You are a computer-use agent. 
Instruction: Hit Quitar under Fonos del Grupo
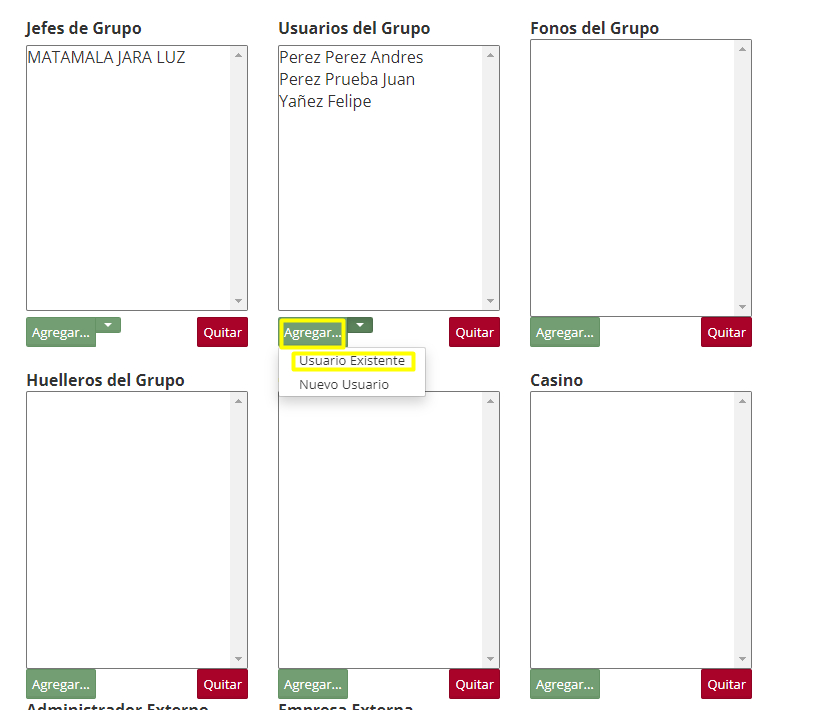pos(726,333)
